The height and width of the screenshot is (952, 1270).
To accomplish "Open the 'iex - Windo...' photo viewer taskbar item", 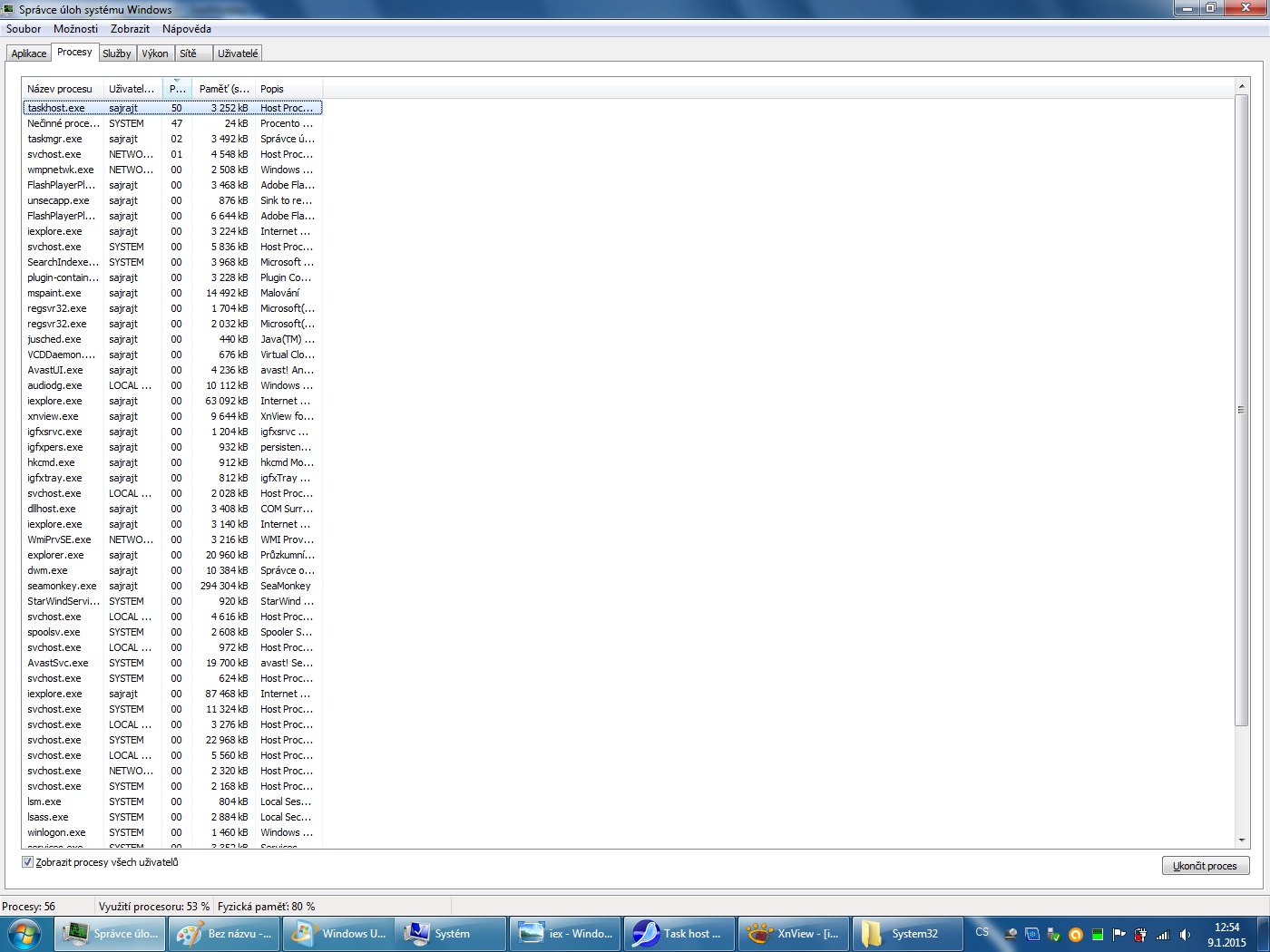I will click(x=565, y=933).
